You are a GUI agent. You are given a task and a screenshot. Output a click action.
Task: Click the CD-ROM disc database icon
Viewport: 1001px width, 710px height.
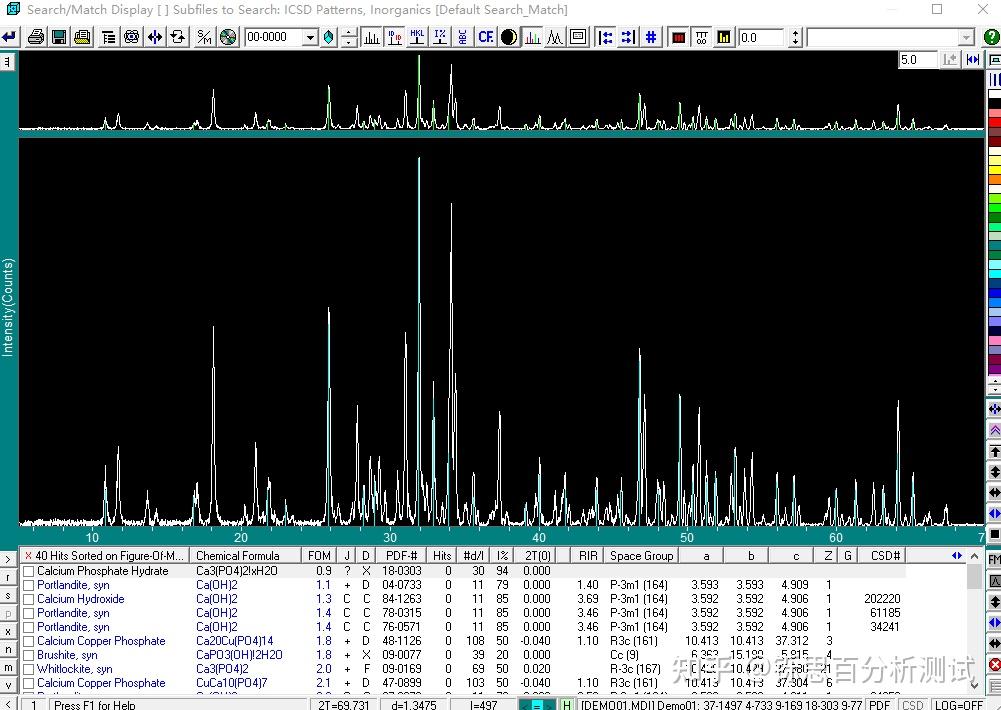228,37
